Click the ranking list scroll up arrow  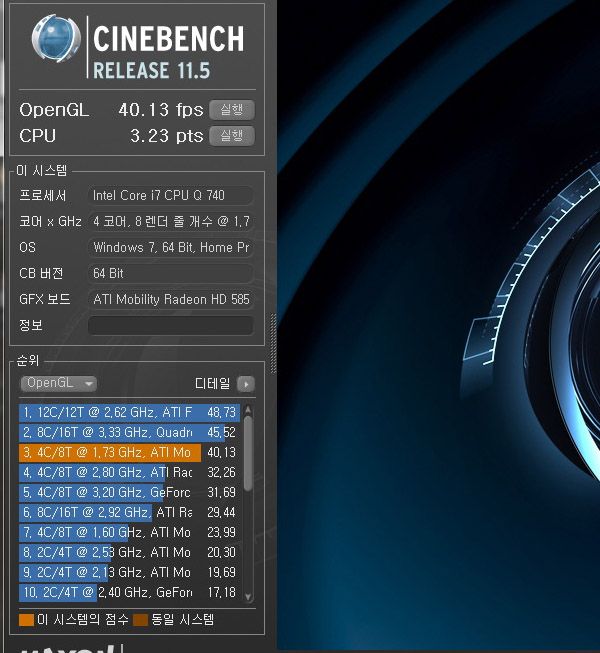click(248, 409)
